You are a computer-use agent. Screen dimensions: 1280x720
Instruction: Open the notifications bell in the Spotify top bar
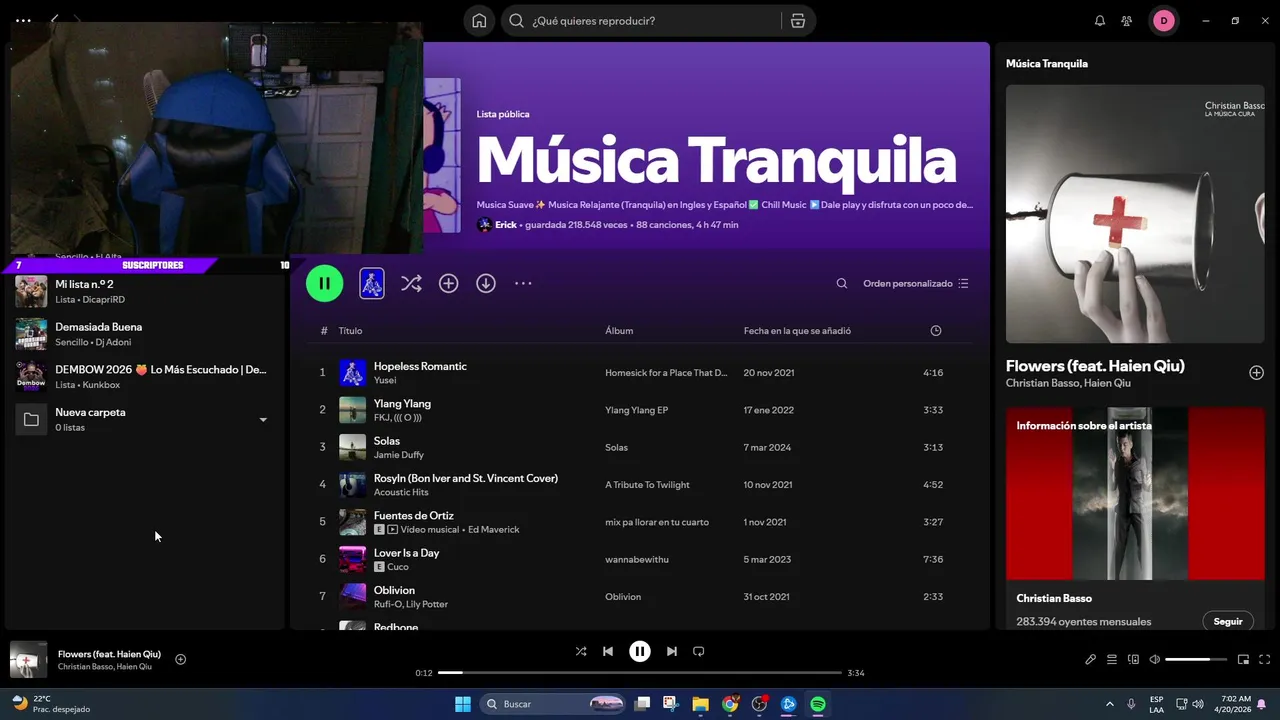point(1100,21)
